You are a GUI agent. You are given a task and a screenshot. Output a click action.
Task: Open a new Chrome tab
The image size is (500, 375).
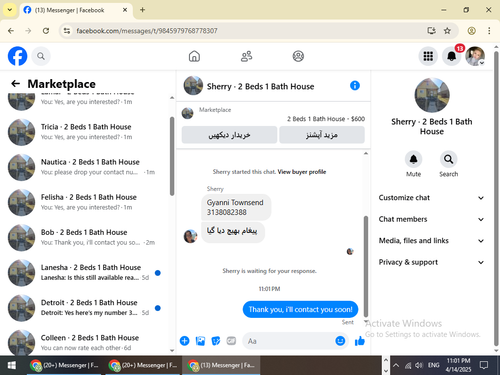point(142,10)
